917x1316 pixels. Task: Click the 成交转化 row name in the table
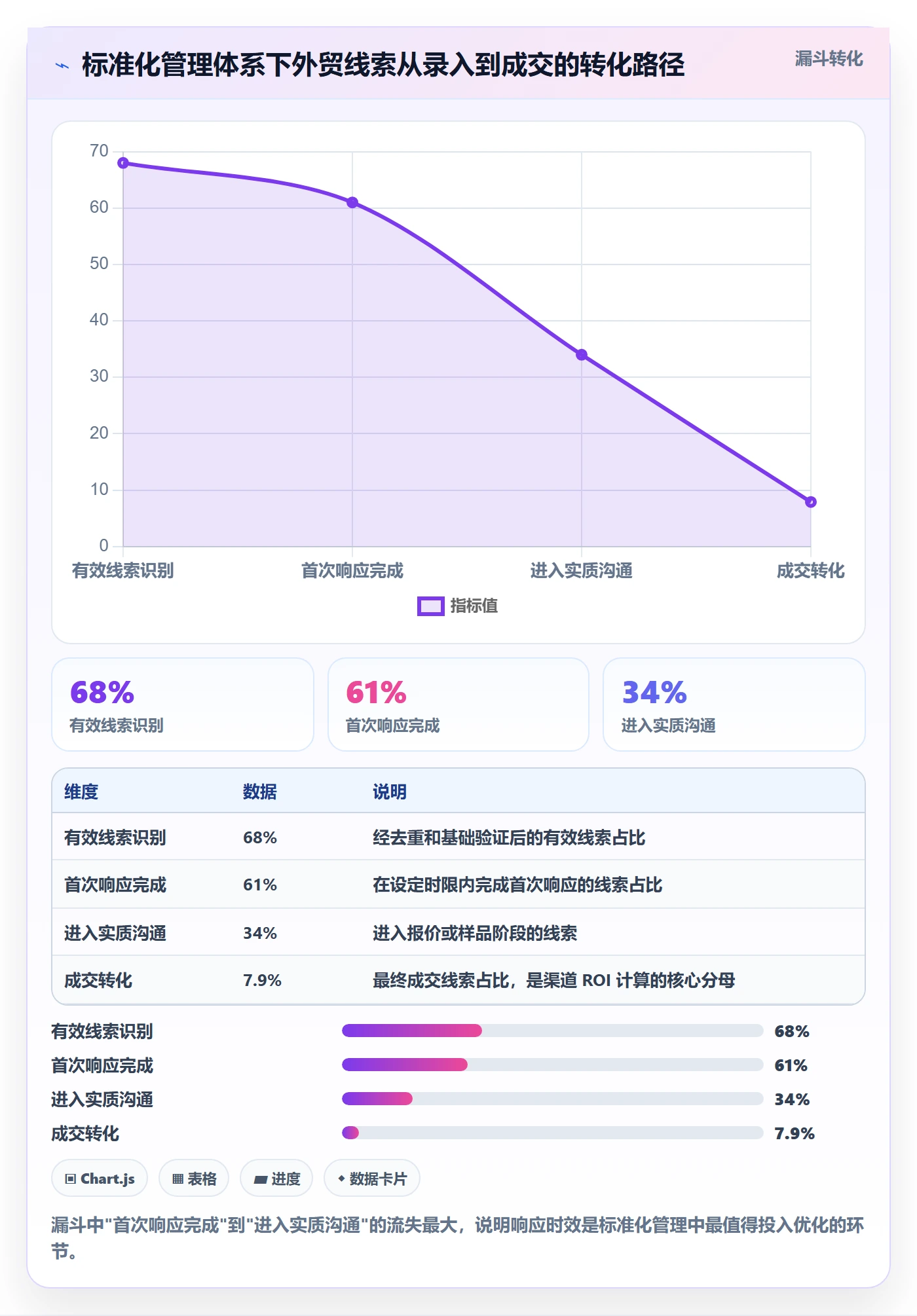tap(98, 980)
